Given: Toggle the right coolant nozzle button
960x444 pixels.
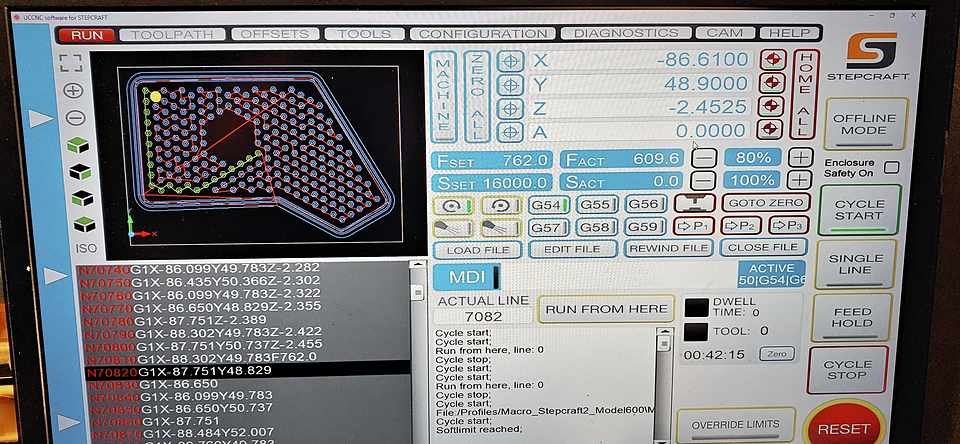Looking at the screenshot, I should 501,228.
